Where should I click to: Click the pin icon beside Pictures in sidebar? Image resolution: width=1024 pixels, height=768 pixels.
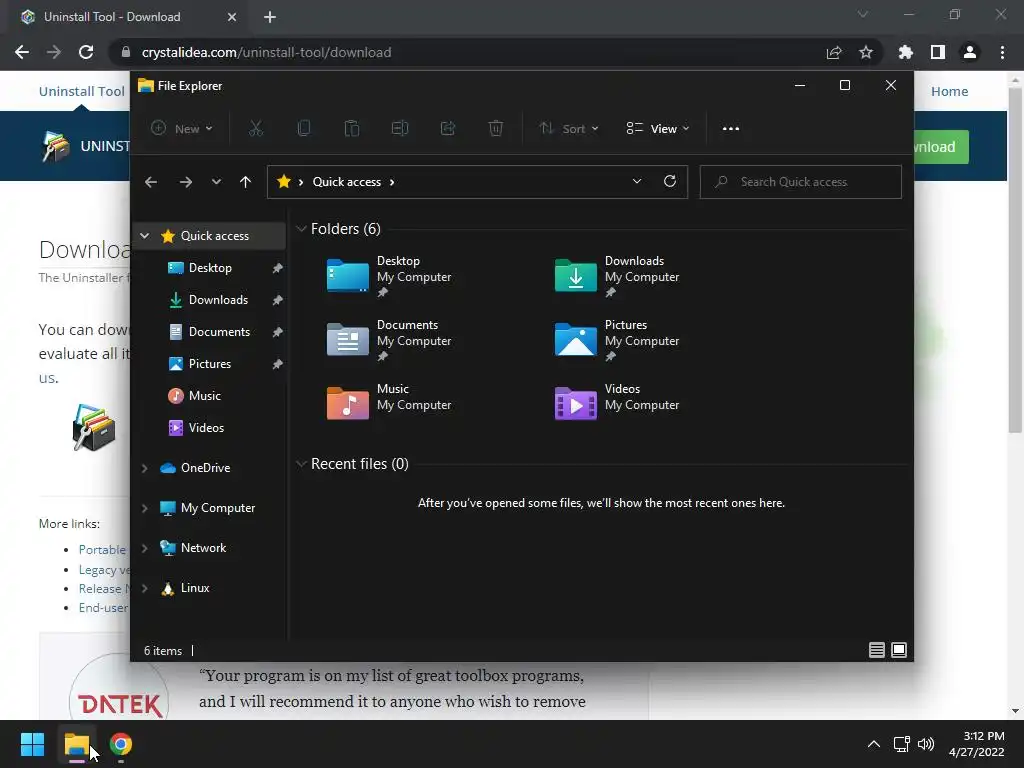point(278,364)
